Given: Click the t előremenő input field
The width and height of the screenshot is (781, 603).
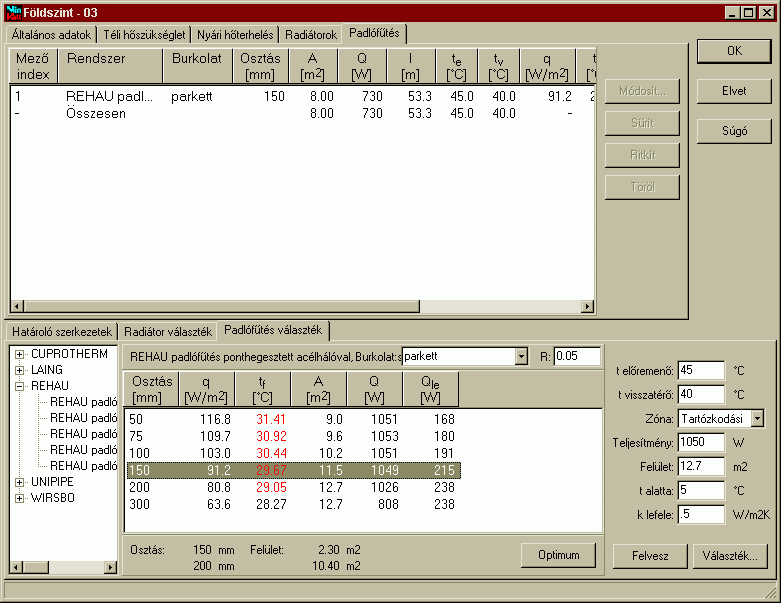Looking at the screenshot, I should coord(701,370).
